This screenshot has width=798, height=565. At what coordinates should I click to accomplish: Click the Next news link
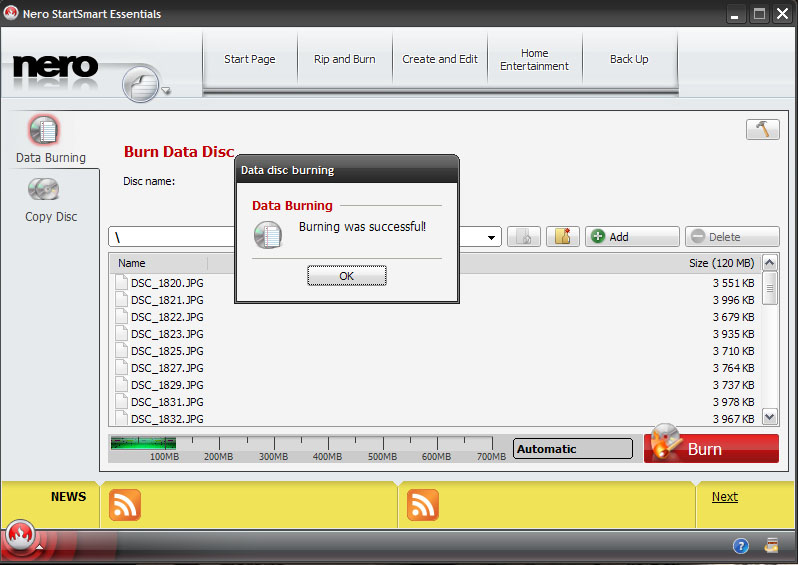725,497
